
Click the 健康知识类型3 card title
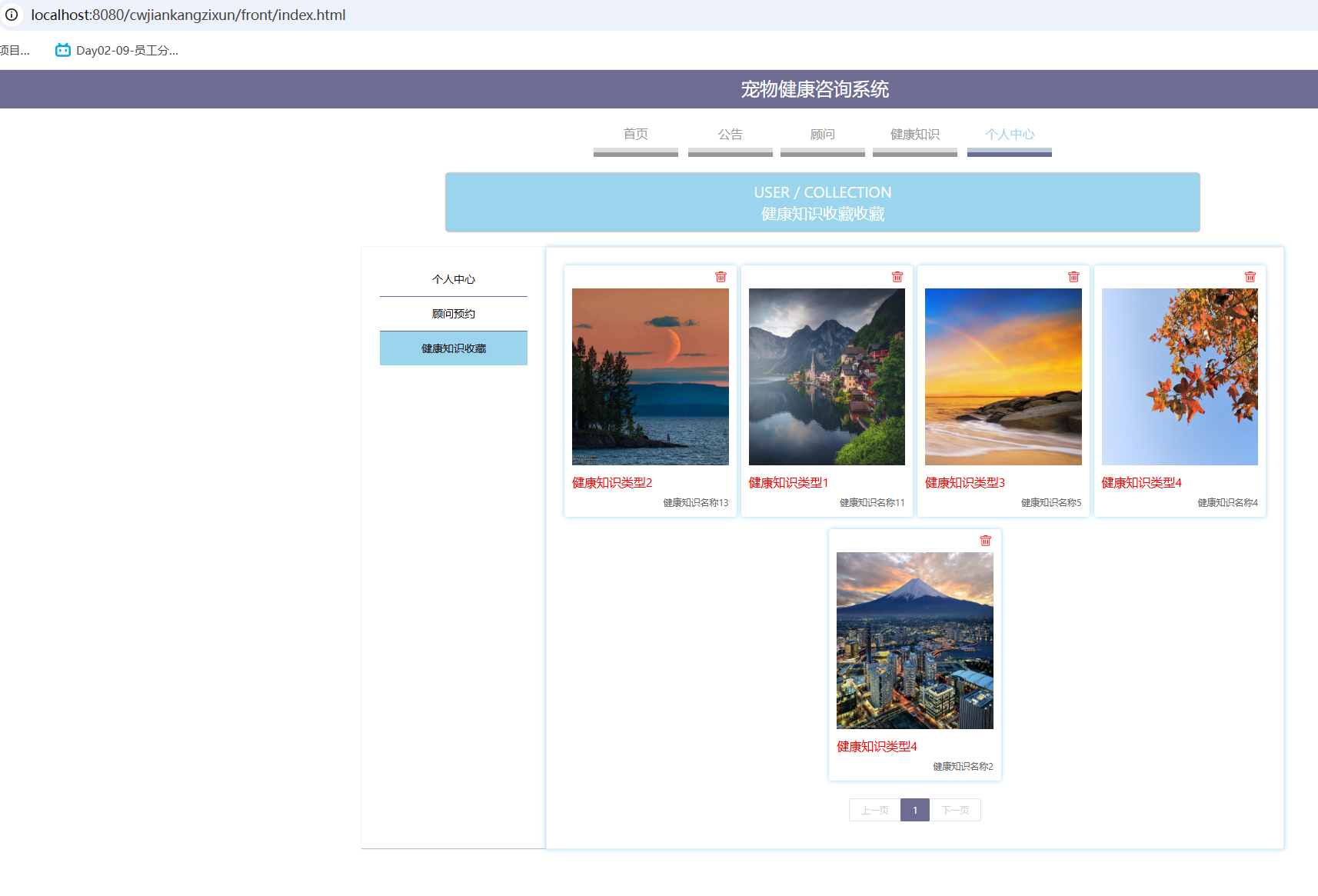click(965, 483)
